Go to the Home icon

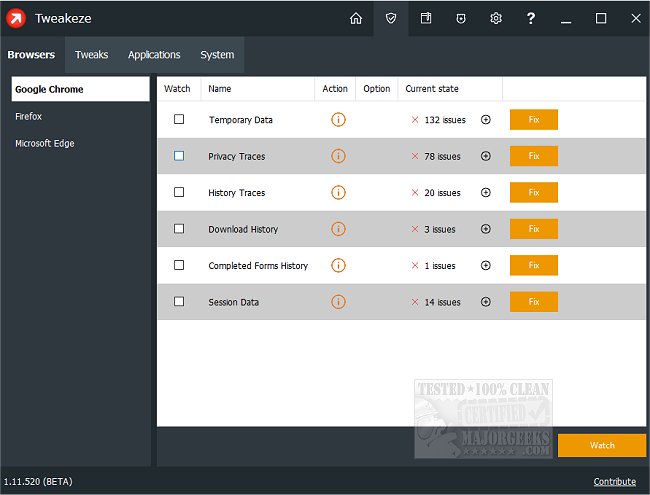pyautogui.click(x=356, y=18)
